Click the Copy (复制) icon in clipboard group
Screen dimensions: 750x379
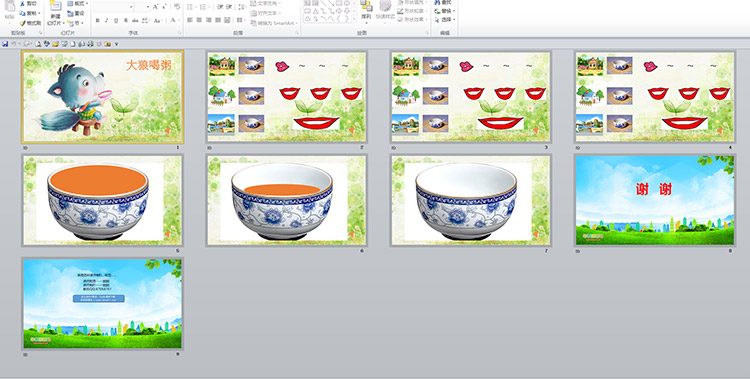22,13
